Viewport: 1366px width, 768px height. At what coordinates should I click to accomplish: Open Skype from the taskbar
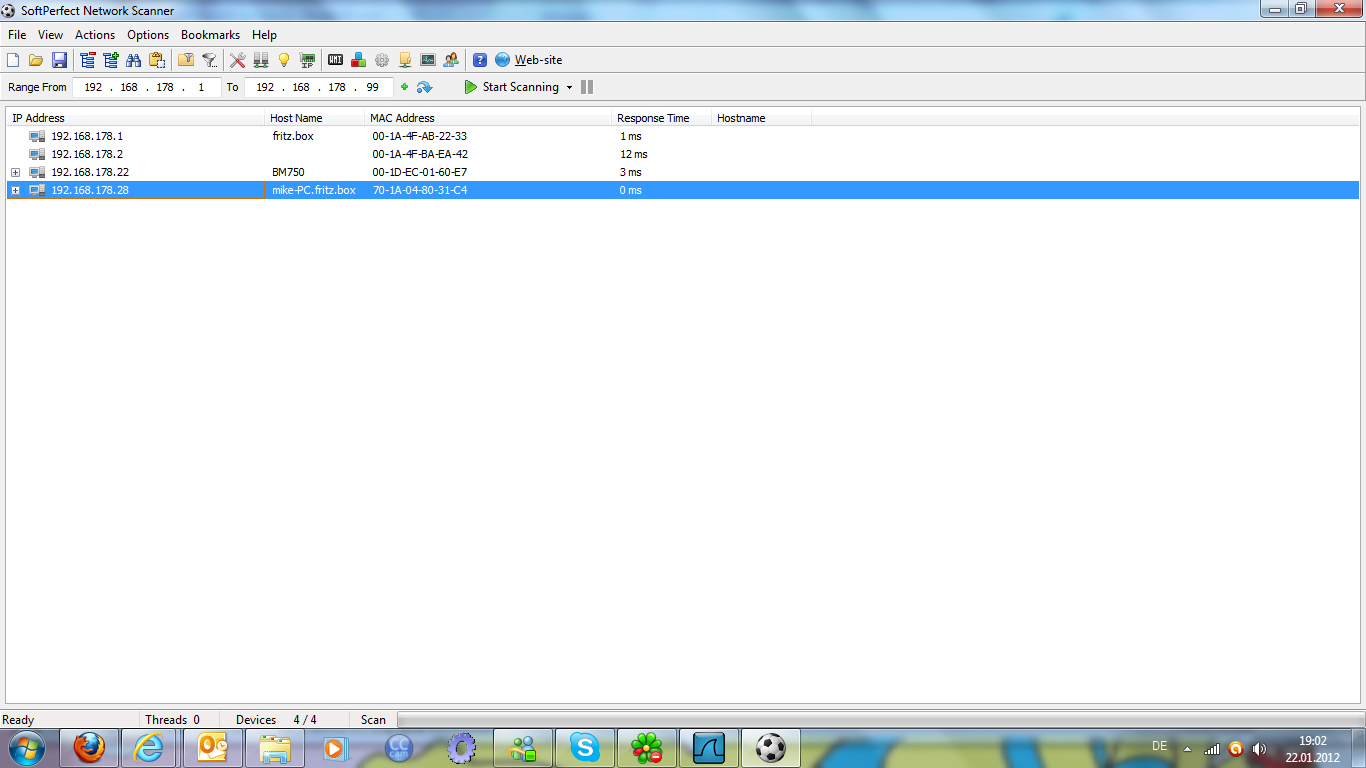(x=585, y=748)
